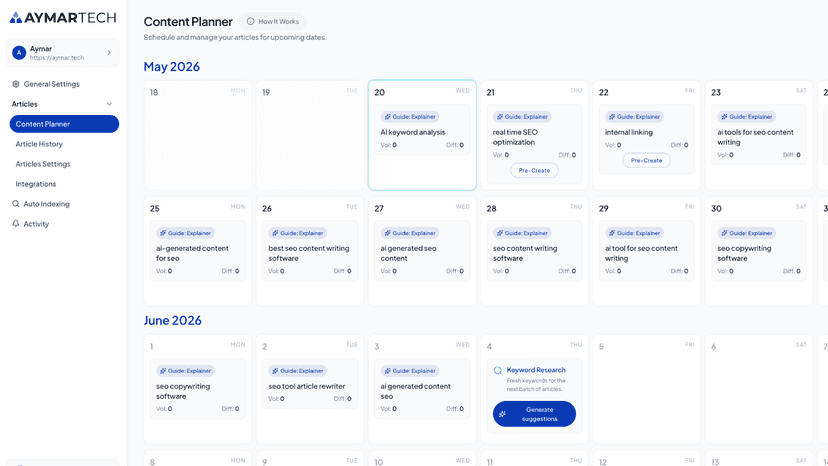The image size is (828, 466).
Task: Expand the Aymar site switcher chevron
Action: pos(109,52)
